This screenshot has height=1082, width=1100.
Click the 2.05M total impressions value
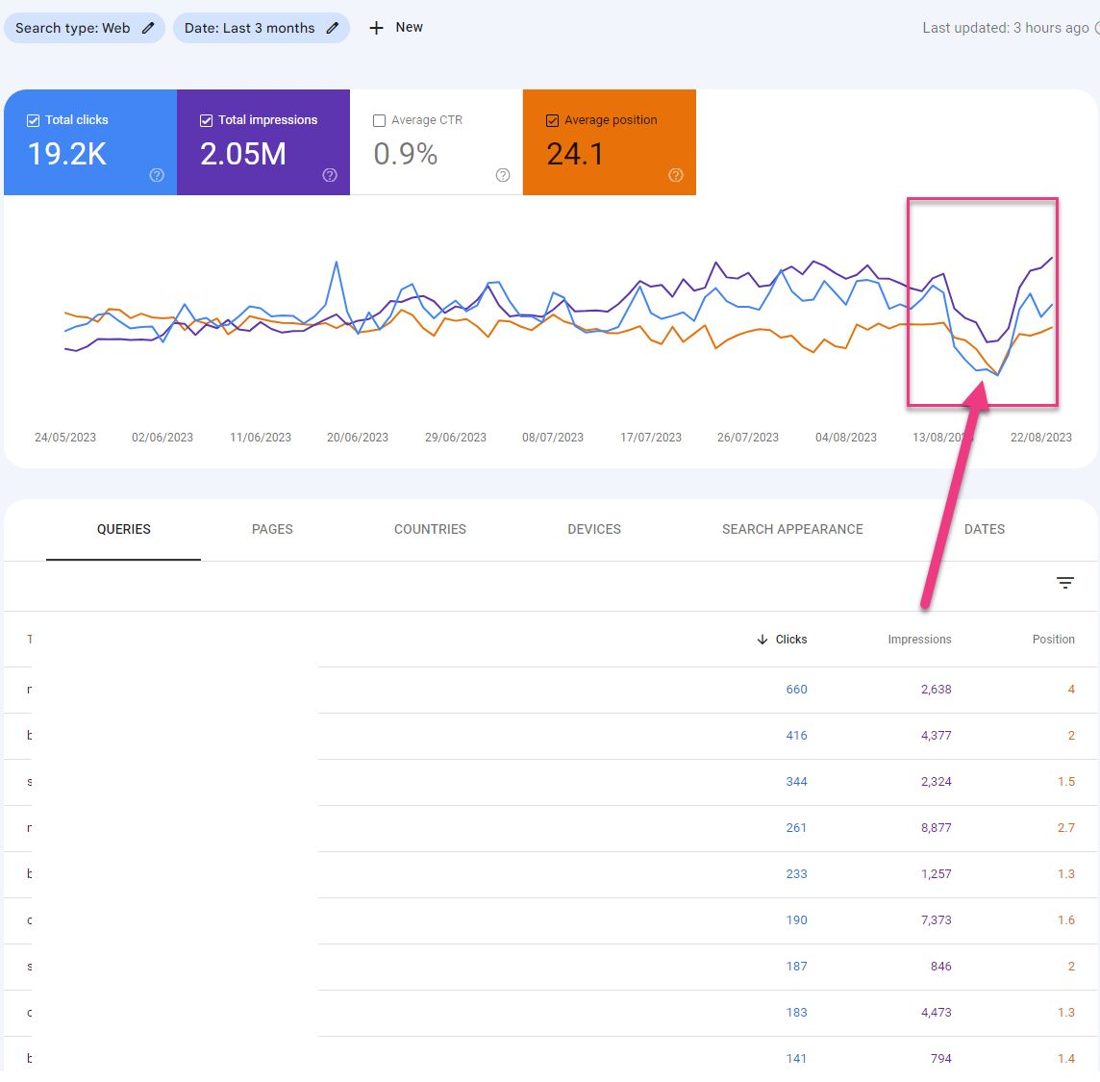coord(243,154)
